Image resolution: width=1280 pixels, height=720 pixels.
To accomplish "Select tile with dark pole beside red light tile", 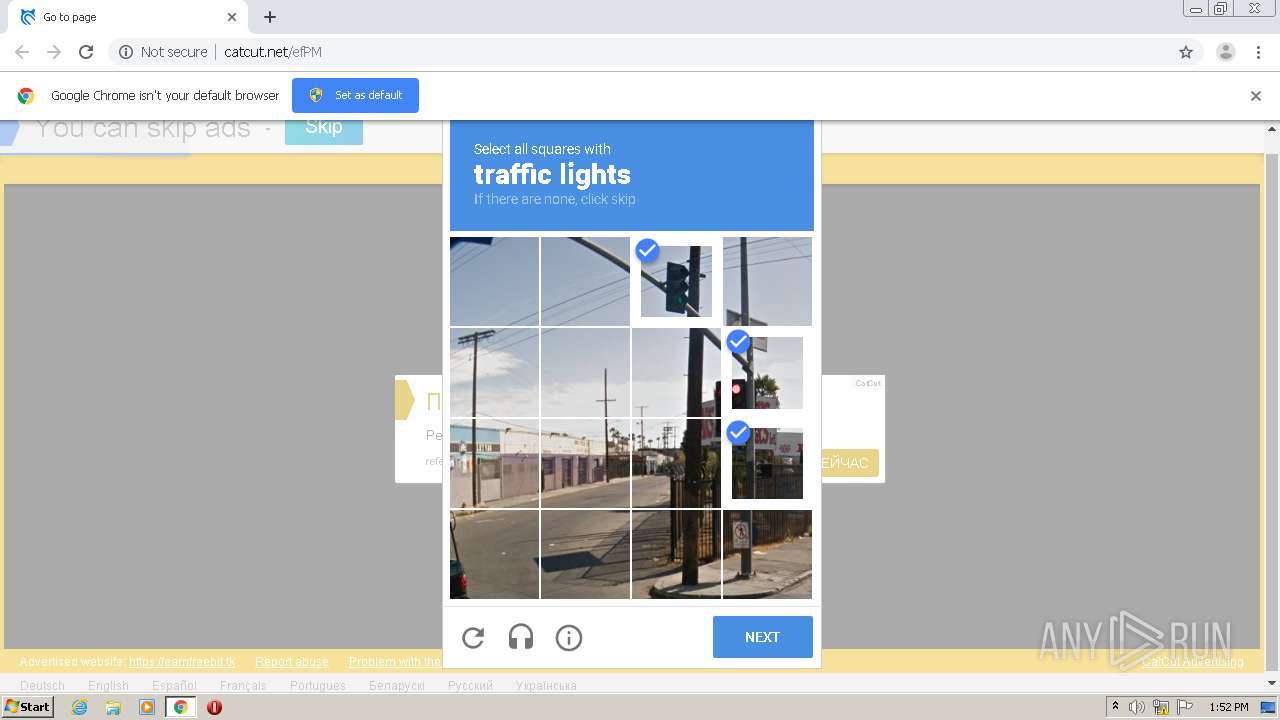I will 676,372.
